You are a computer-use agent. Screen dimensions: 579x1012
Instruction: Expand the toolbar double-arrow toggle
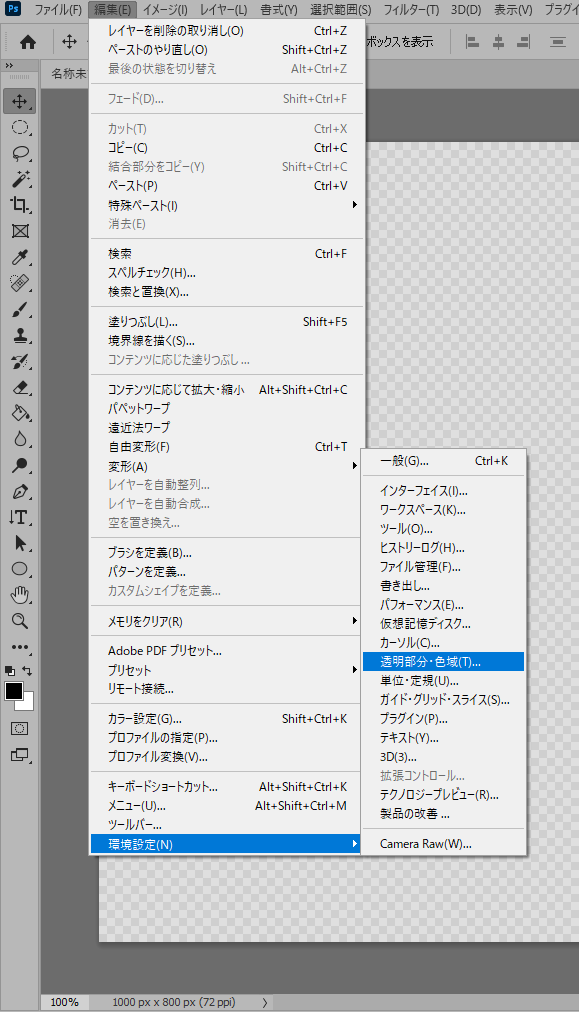coord(8,66)
